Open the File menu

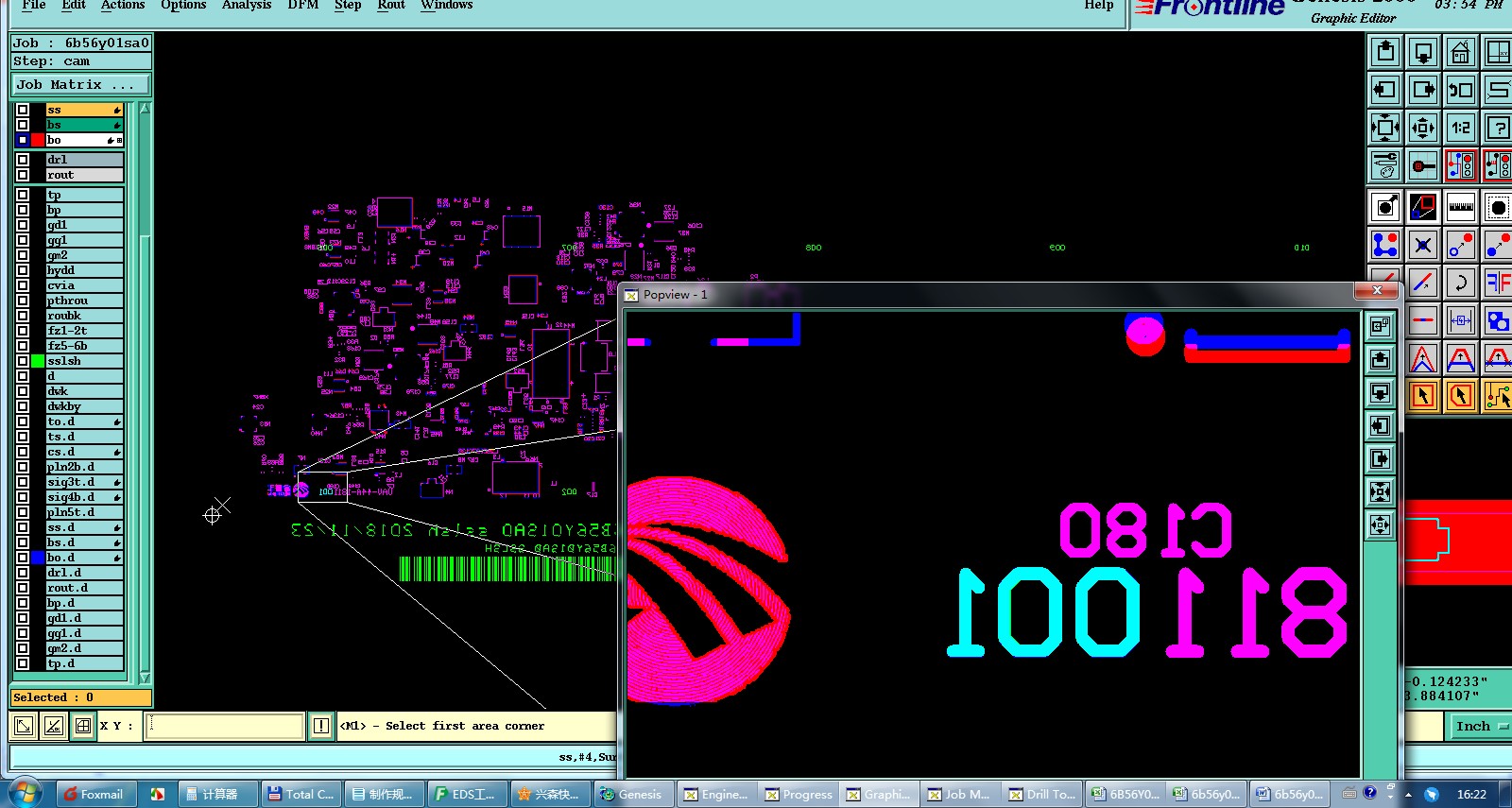(33, 5)
